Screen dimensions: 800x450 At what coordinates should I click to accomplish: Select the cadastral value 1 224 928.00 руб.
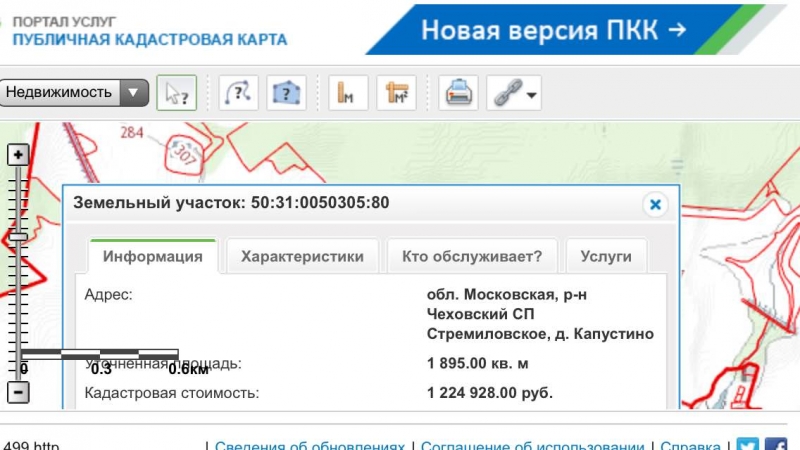tap(490, 393)
